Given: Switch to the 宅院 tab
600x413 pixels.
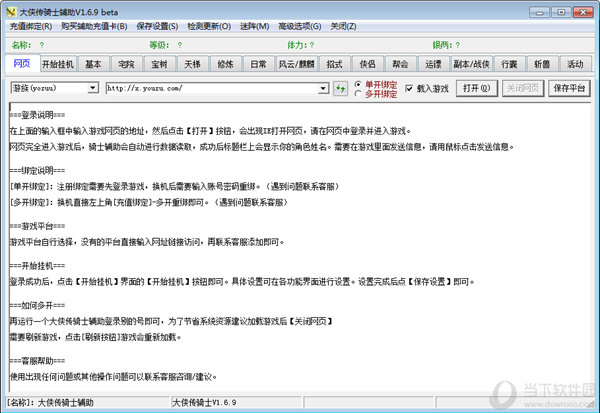Looking at the screenshot, I should tap(126, 64).
